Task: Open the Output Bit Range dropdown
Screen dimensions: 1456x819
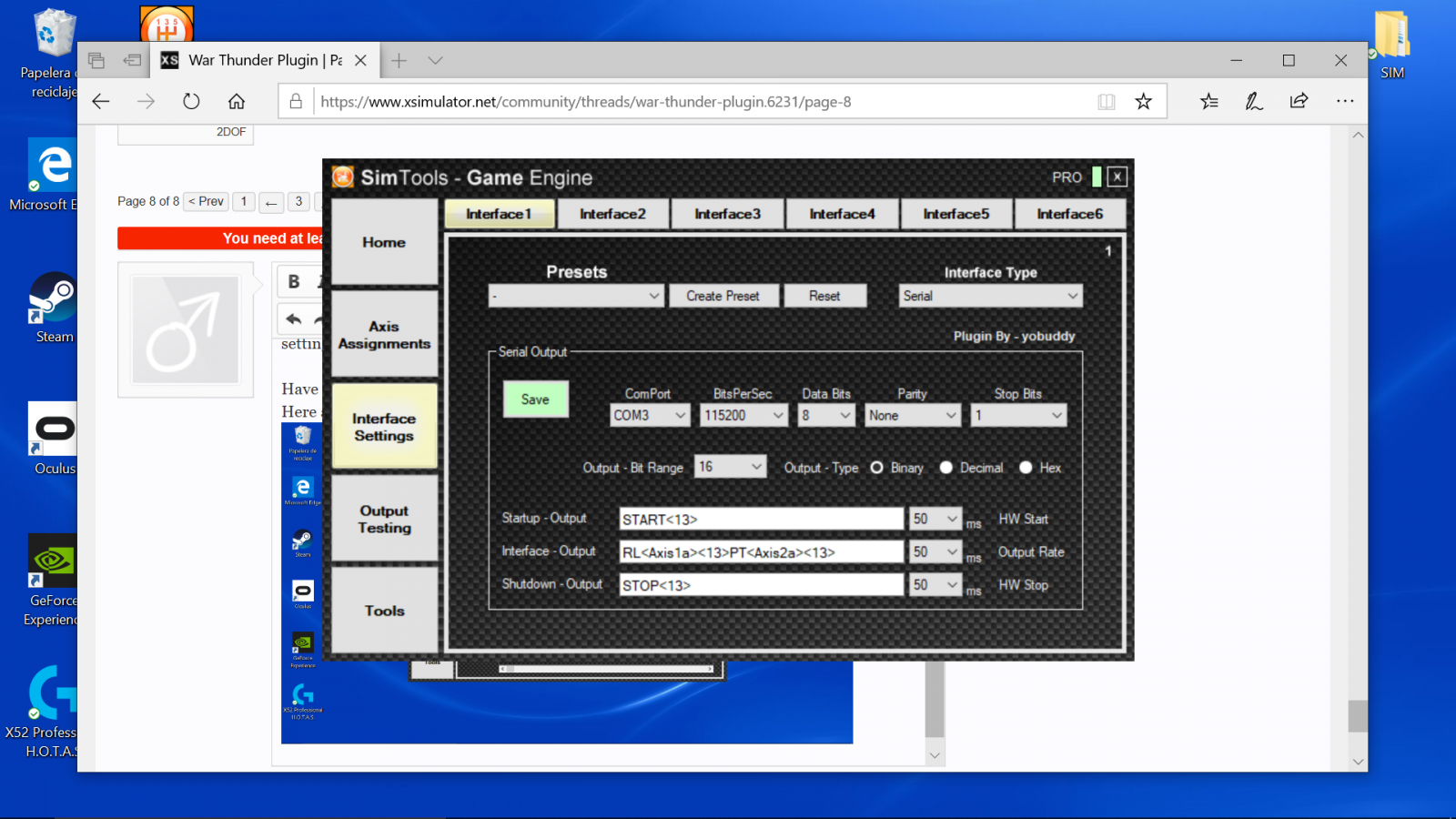Action: click(x=731, y=467)
